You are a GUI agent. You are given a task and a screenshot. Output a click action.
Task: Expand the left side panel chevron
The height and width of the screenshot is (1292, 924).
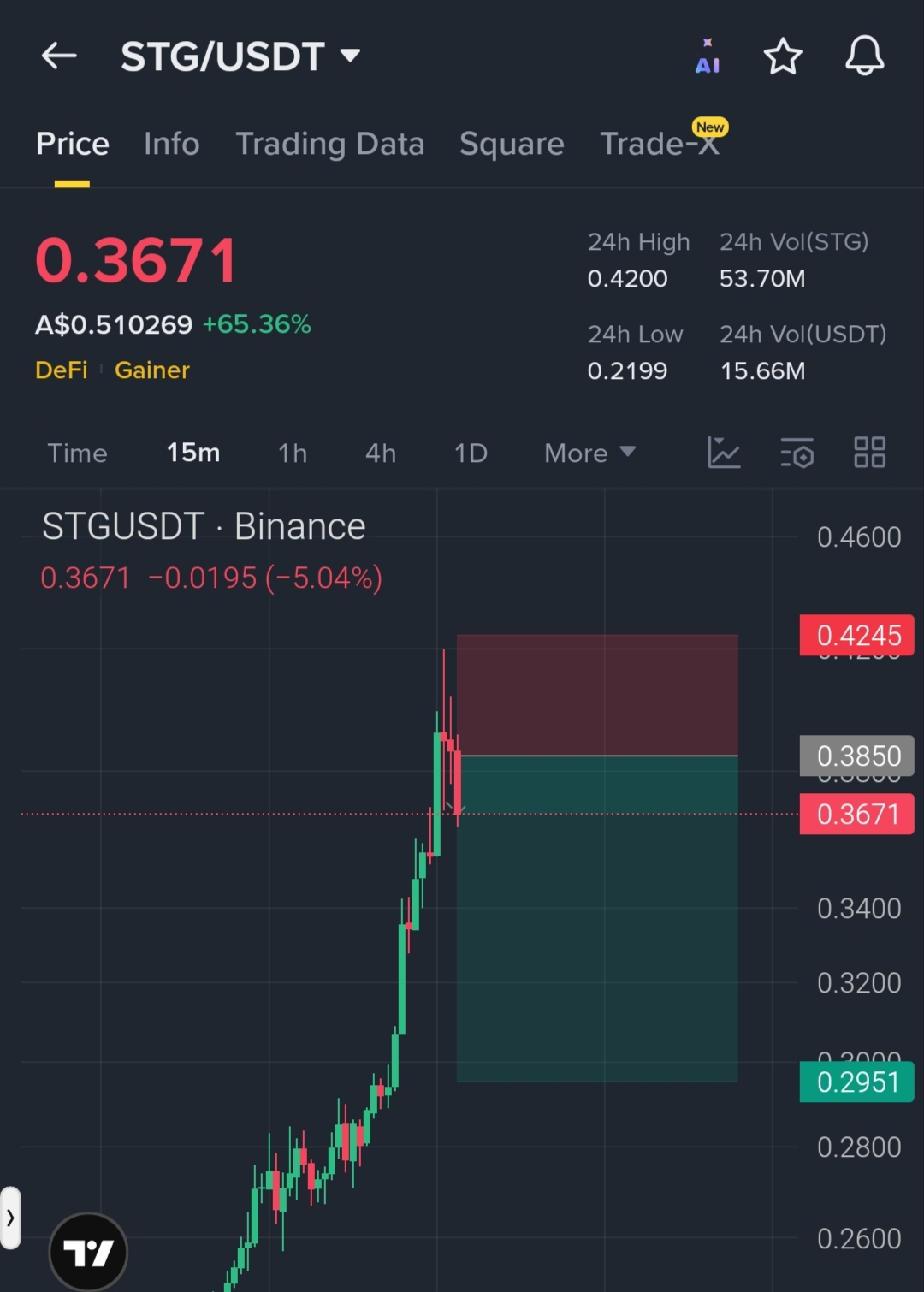pos(10,1217)
